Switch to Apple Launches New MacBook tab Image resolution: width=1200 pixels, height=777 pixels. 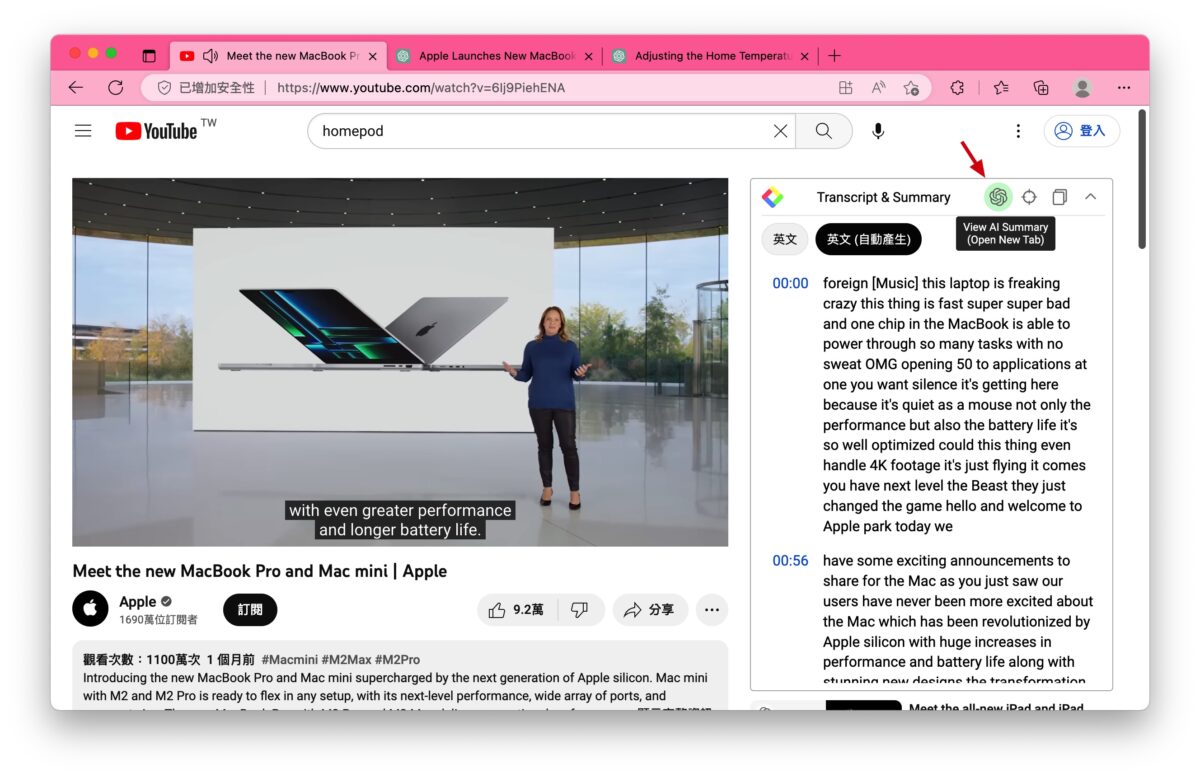[x=496, y=56]
